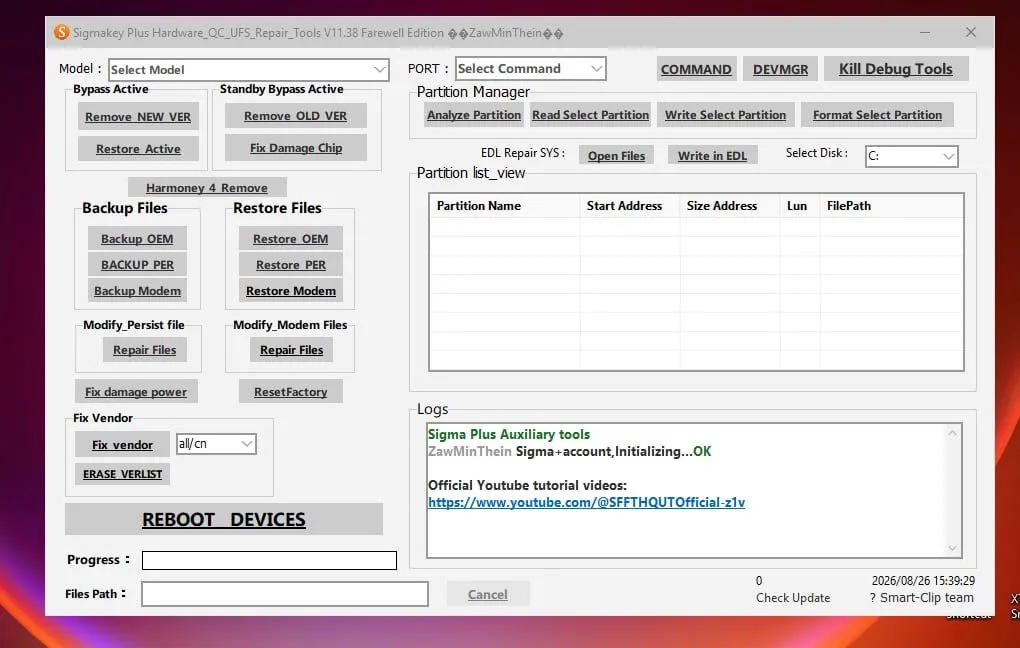
Task: Click 'Sigma Plus Auxiliary tools' log line
Action: (509, 434)
